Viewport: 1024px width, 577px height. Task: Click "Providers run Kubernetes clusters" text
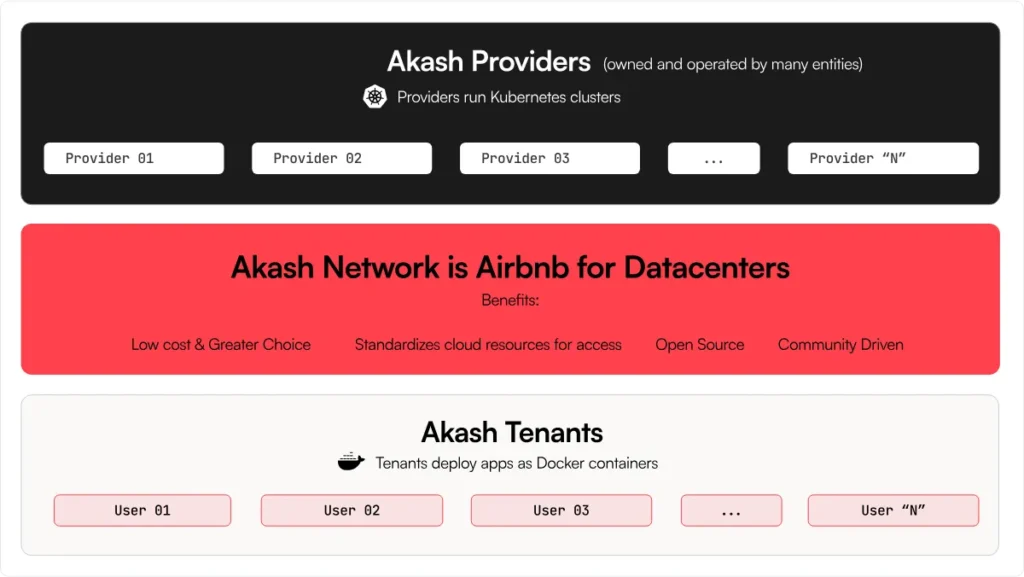pos(509,97)
